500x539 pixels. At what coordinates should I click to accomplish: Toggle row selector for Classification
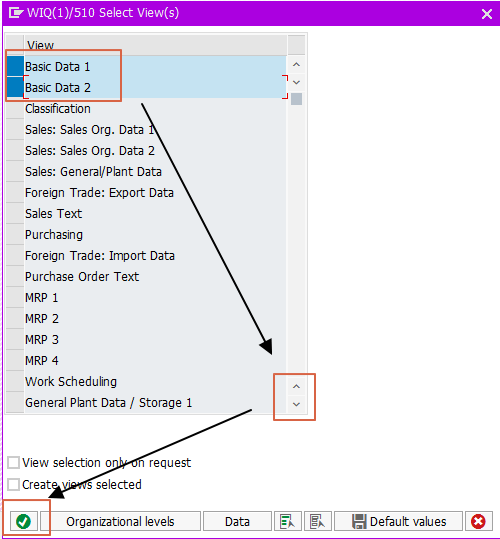[15, 108]
